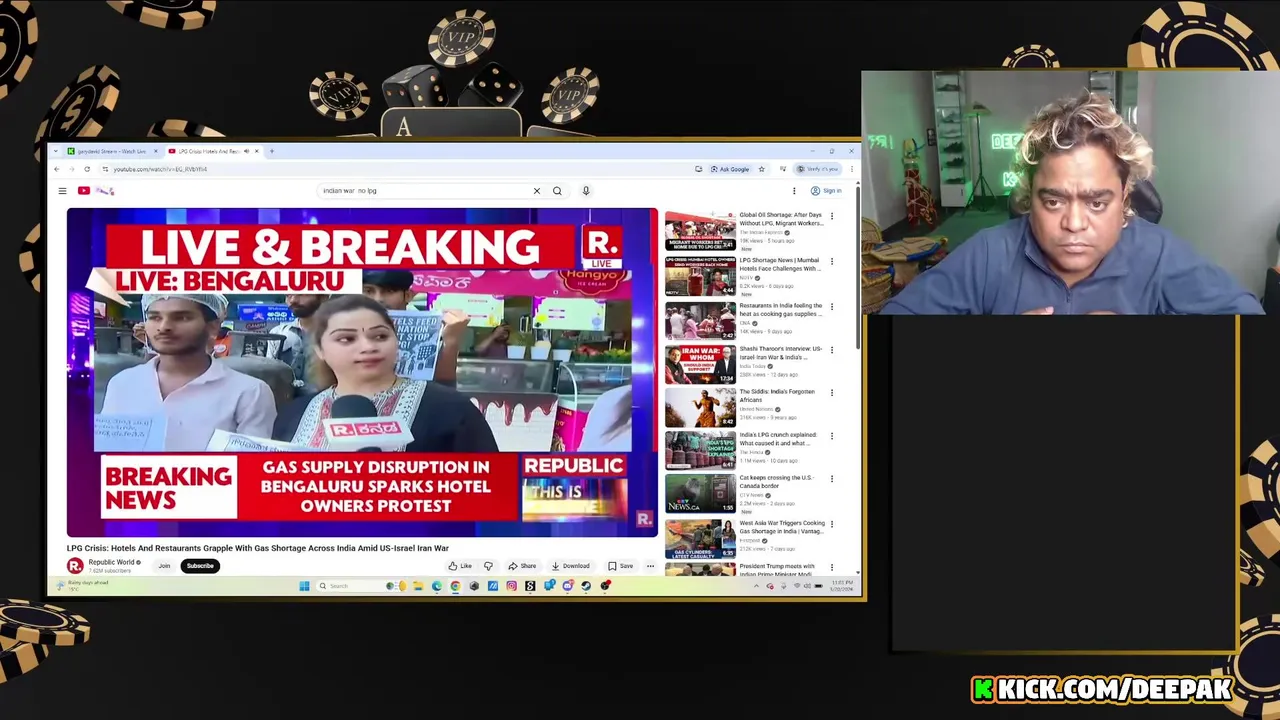The height and width of the screenshot is (720, 1280).
Task: Open Chrome three-dot menu
Action: tap(852, 169)
